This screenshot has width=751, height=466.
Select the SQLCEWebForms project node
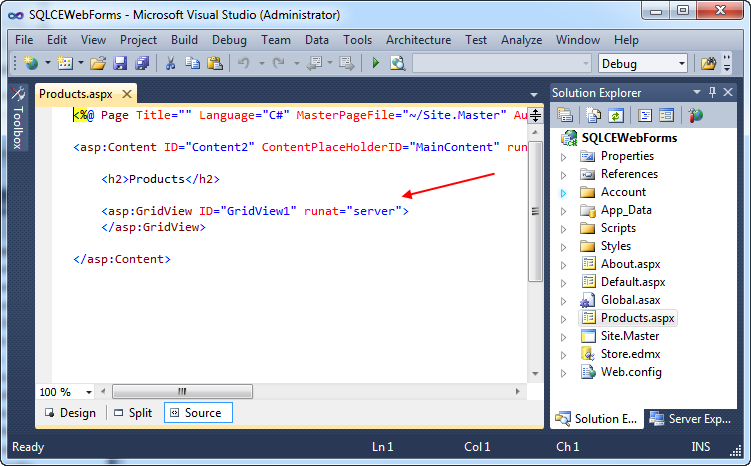pyautogui.click(x=629, y=138)
